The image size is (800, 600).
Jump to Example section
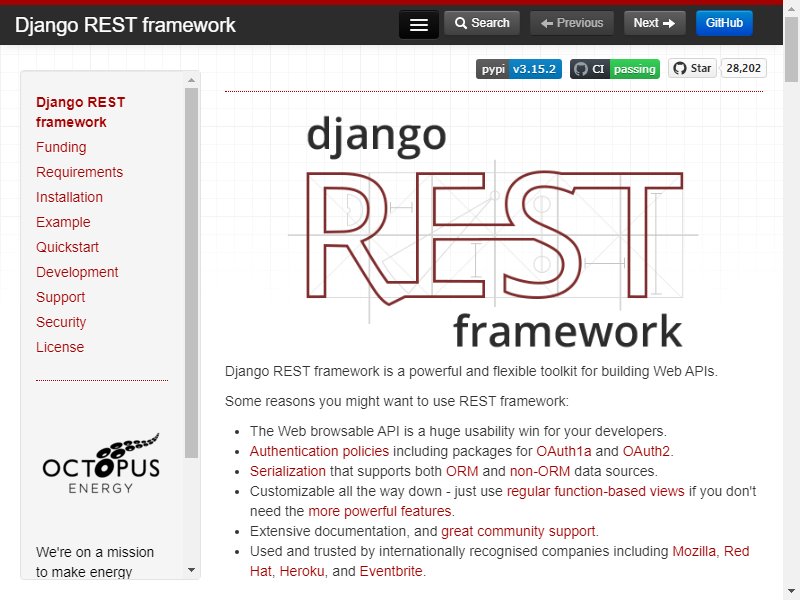pyautogui.click(x=63, y=222)
